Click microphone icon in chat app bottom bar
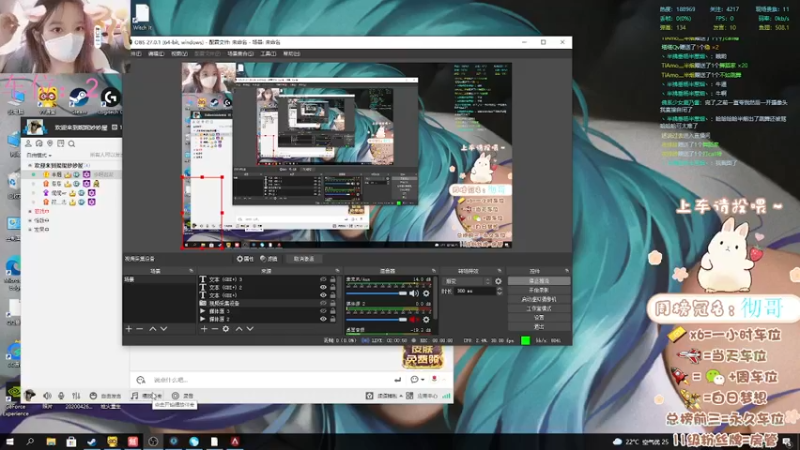This screenshot has height=450, width=800. pyautogui.click(x=61, y=396)
